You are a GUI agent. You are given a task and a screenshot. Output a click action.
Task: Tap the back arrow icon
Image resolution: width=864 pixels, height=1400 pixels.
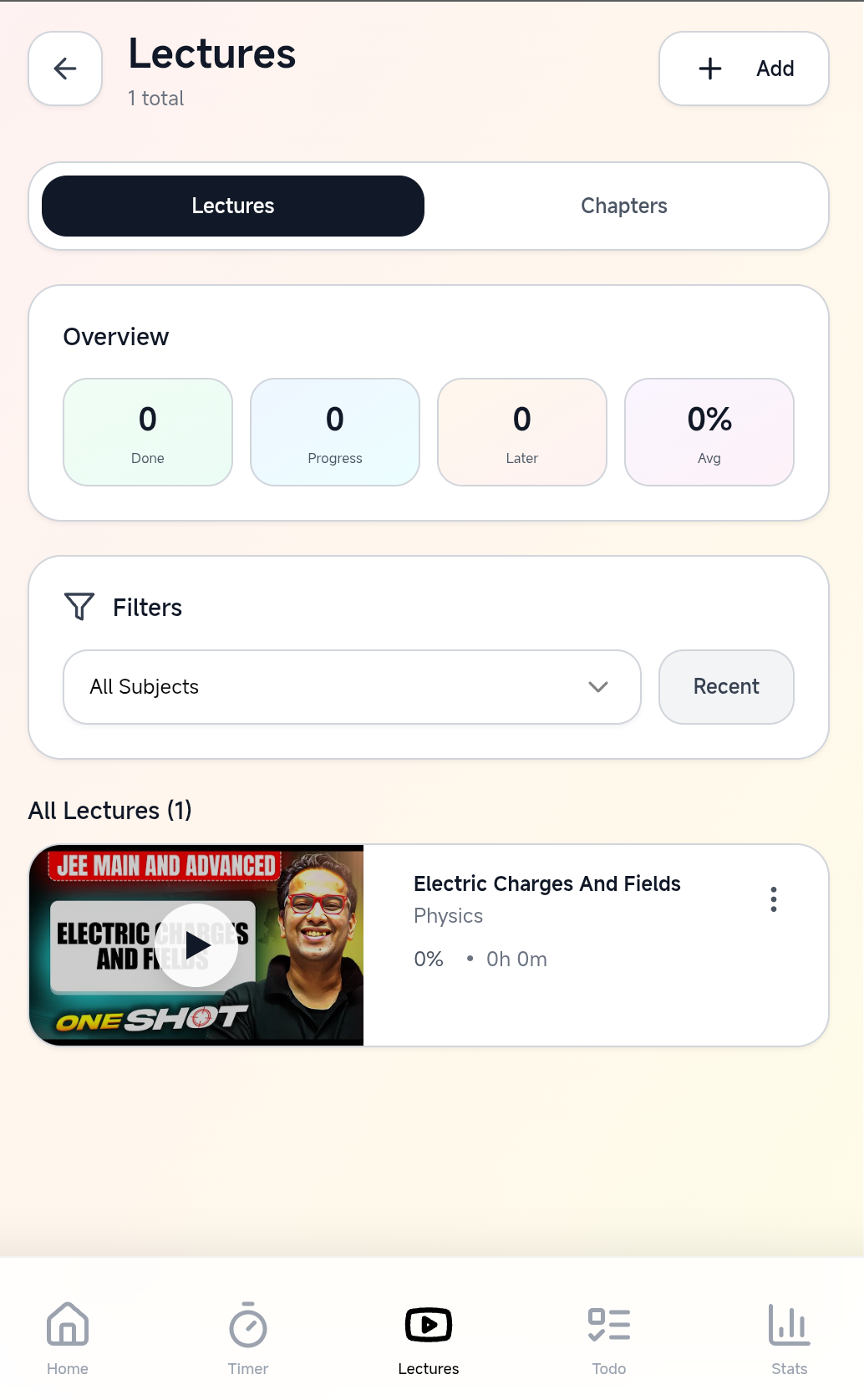[x=64, y=69]
